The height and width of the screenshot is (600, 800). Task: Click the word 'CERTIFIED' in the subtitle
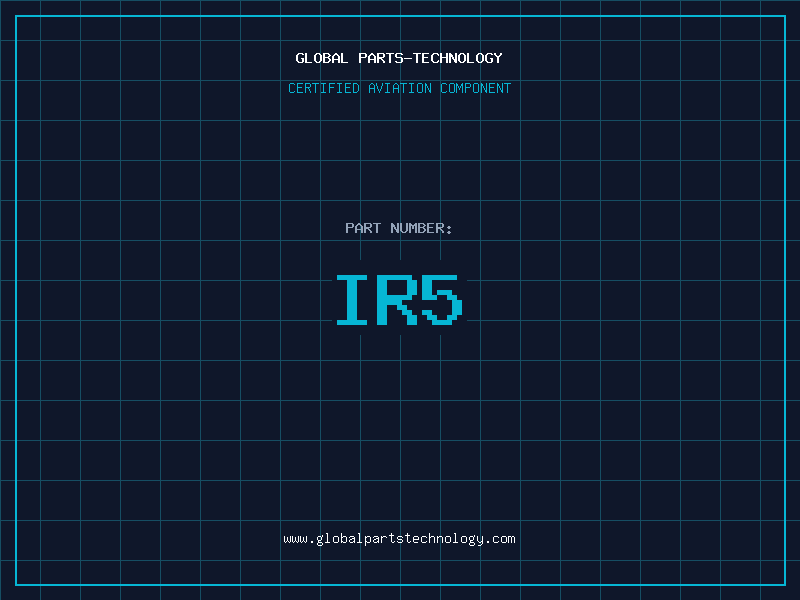324,88
